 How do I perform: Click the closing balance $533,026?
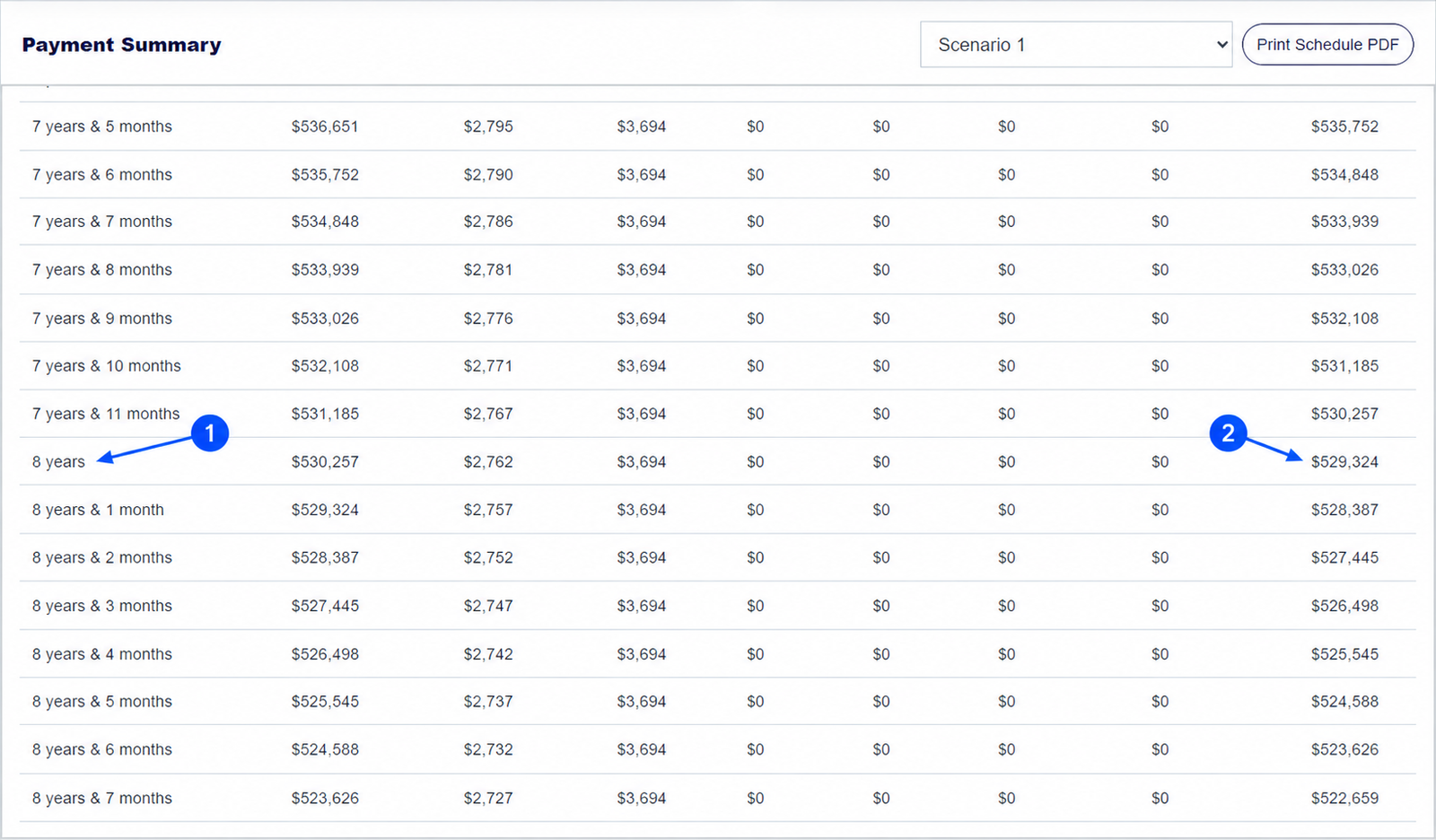[1344, 270]
